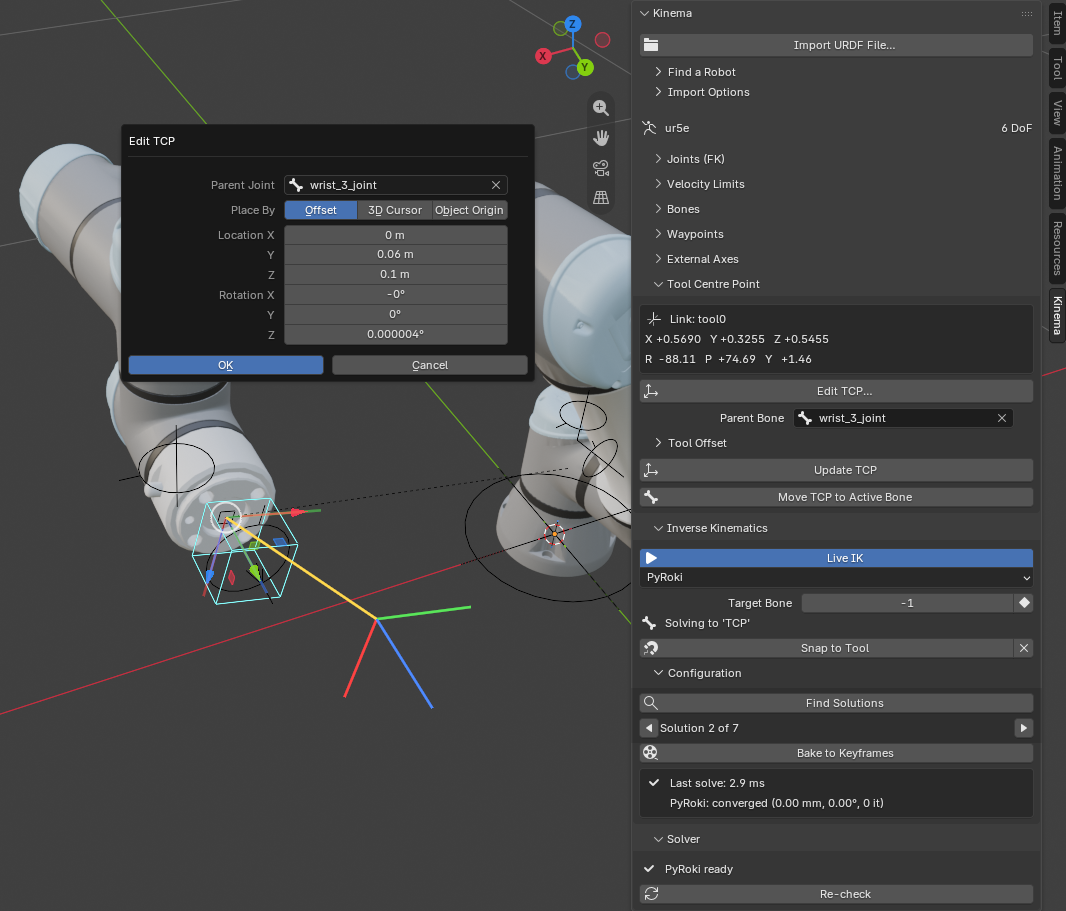Toggle the camera view icon

pos(601,168)
